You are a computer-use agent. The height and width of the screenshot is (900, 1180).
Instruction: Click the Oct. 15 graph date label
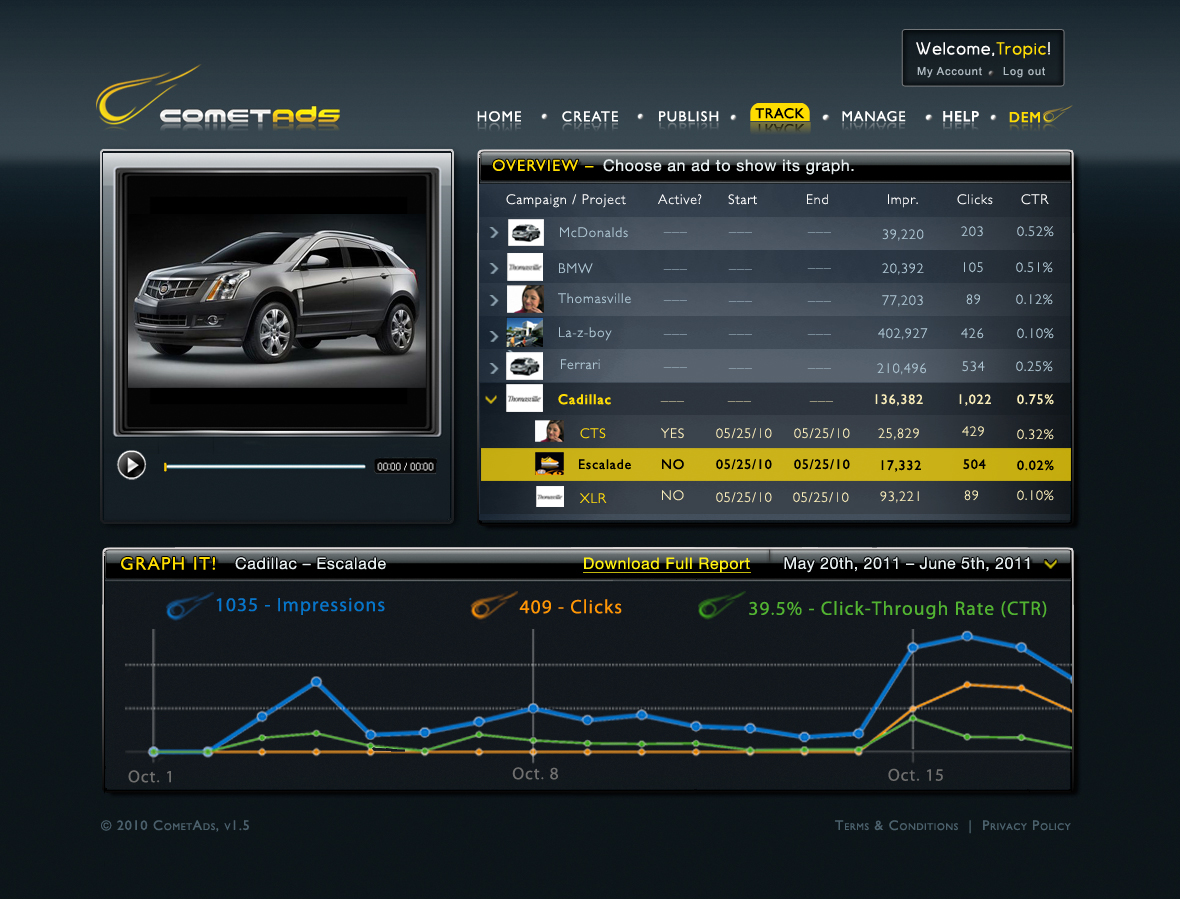[915, 775]
